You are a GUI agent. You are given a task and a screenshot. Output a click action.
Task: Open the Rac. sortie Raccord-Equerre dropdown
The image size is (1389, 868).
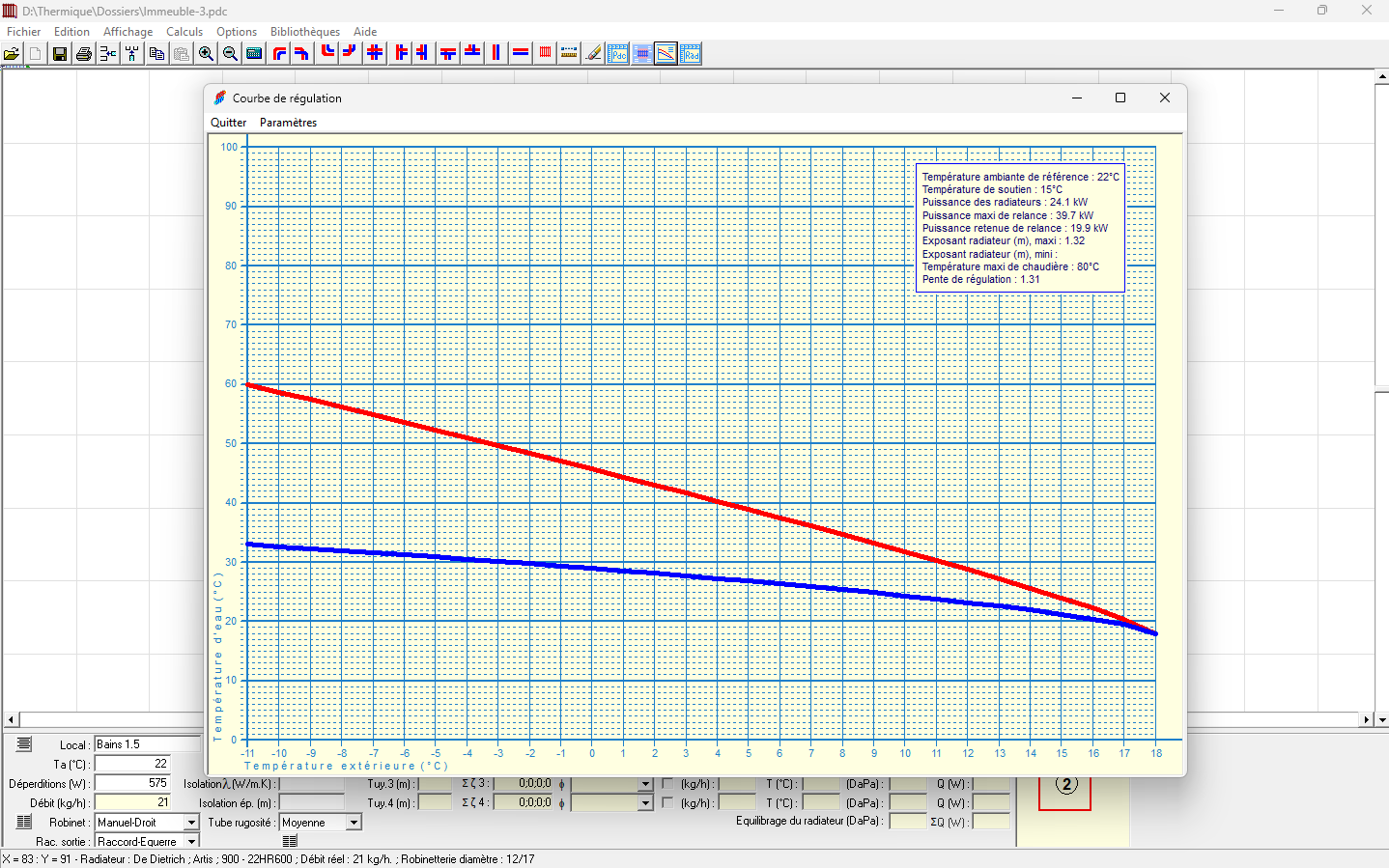coord(191,842)
